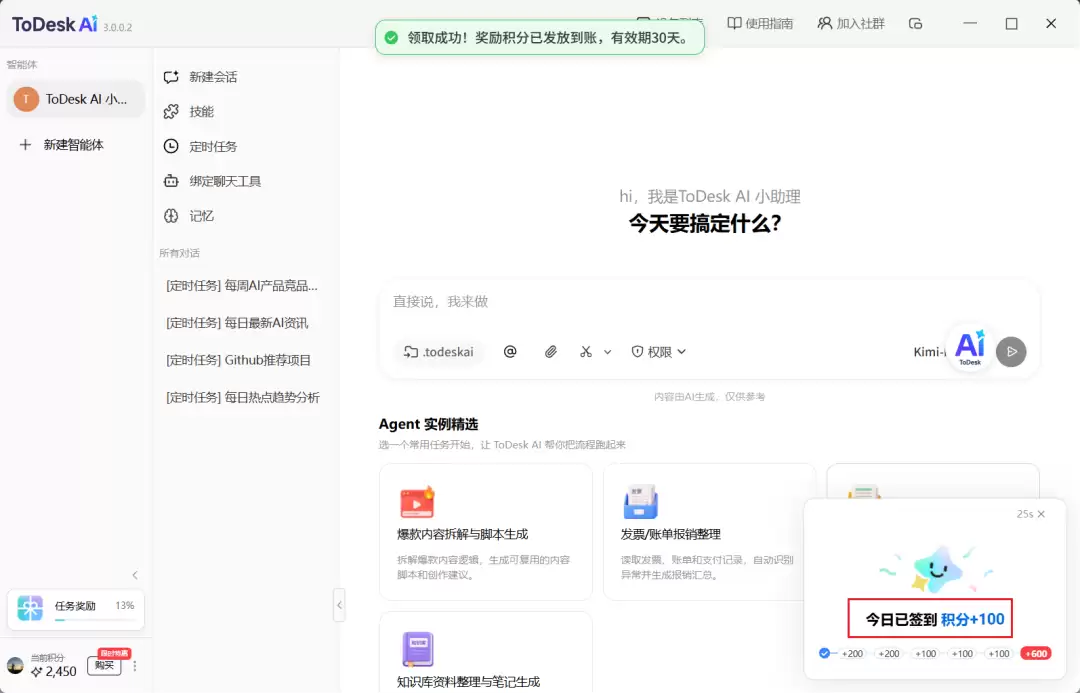Open the 定时任务 clock icon
This screenshot has height=693, width=1080.
(x=171, y=146)
